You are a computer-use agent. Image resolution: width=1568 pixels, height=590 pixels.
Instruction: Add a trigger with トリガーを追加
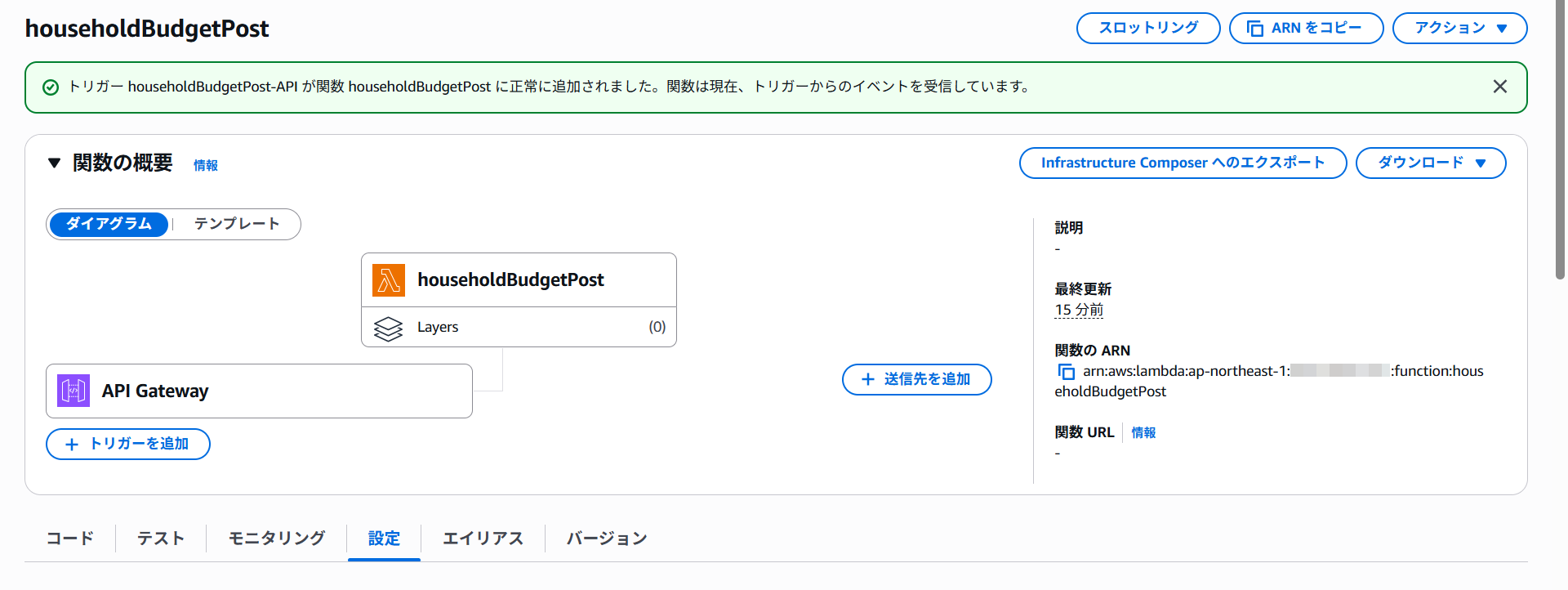[x=128, y=444]
